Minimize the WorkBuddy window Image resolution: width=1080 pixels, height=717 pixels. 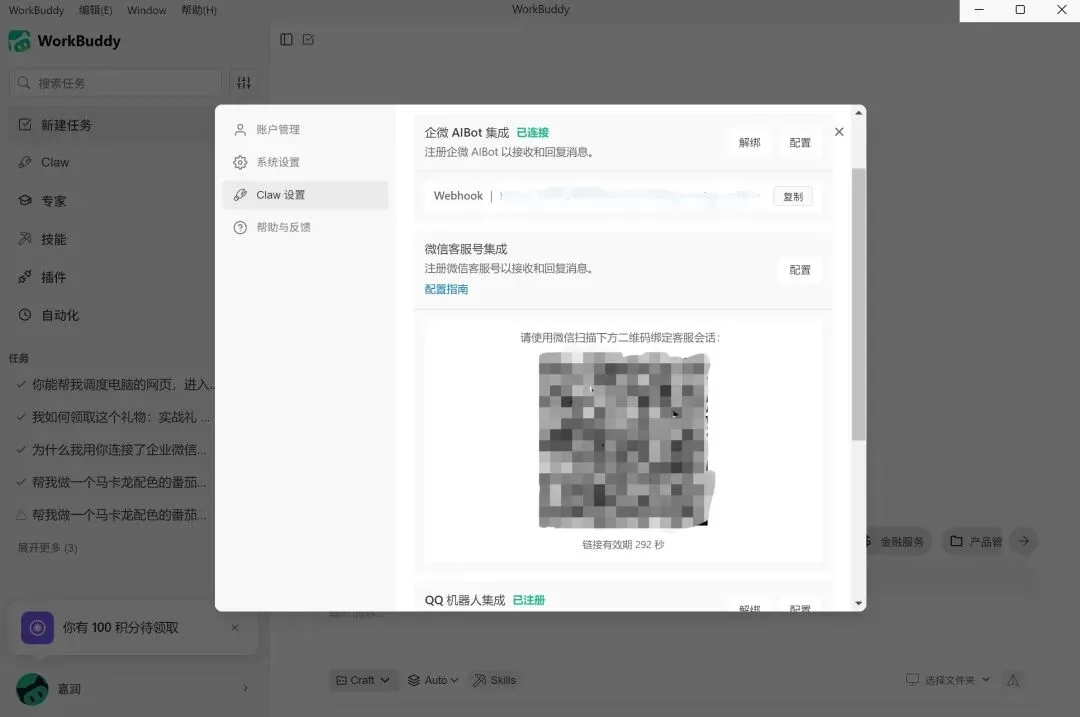click(979, 10)
